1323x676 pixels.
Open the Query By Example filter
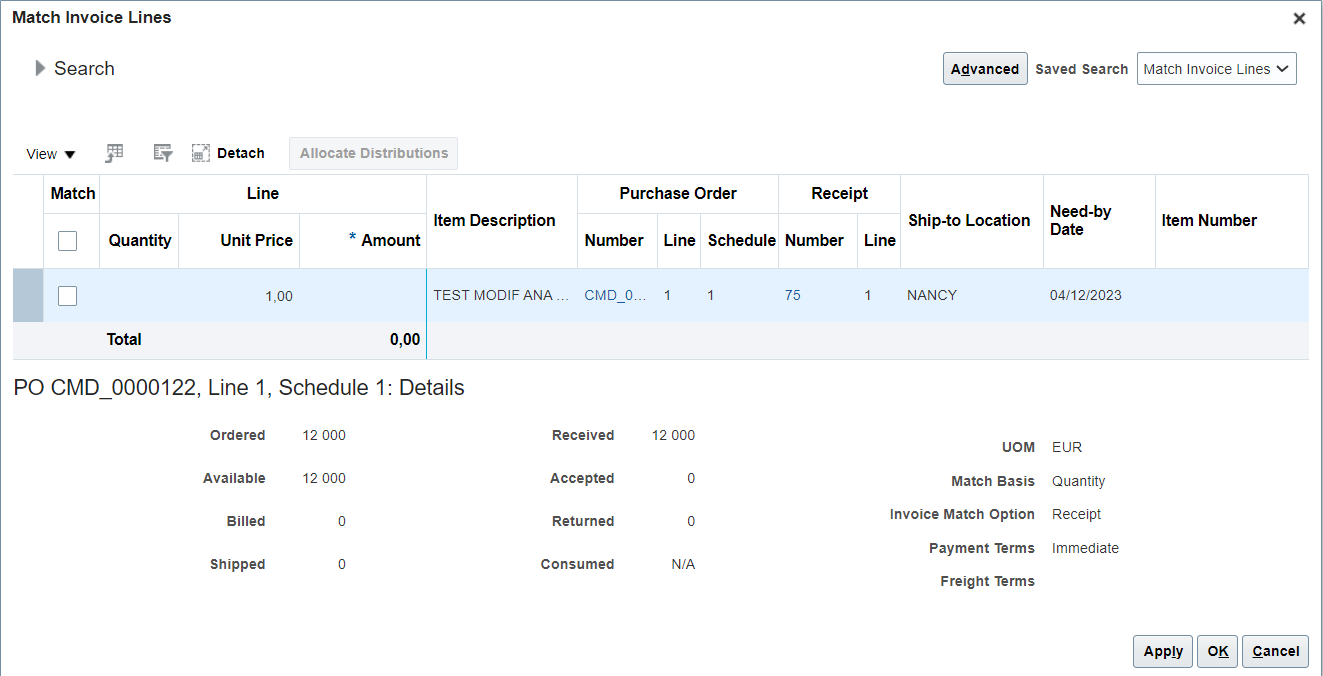click(162, 153)
